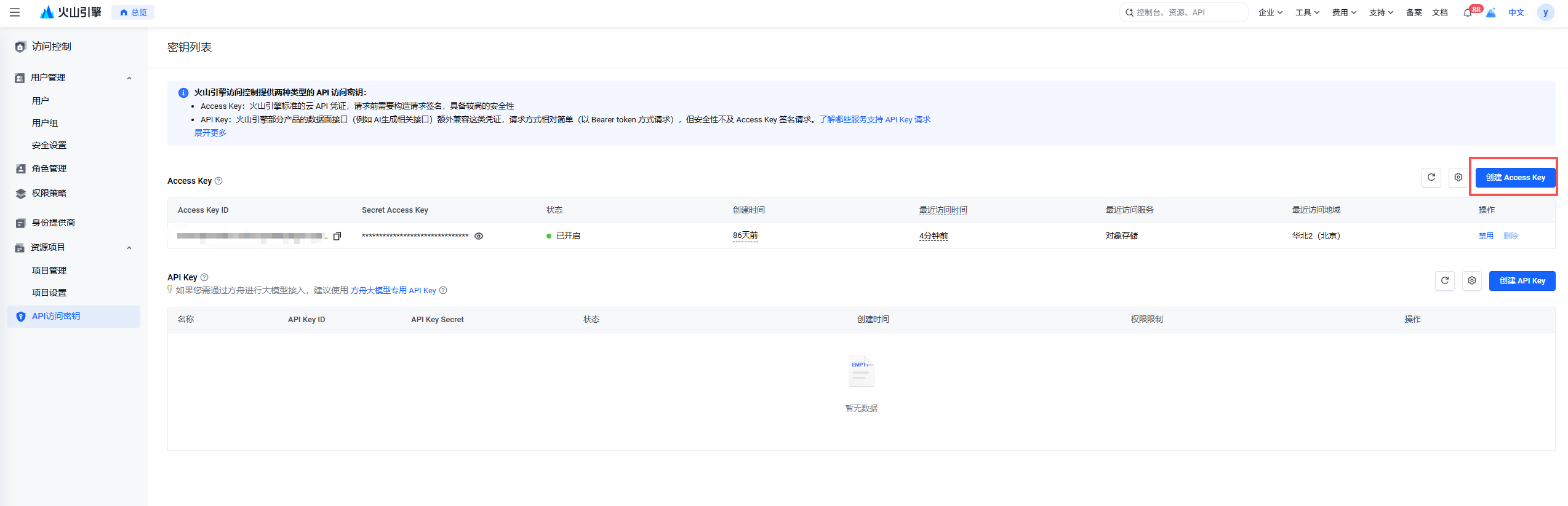Refresh the Access Key list
Screen dimensions: 1568x506
pyautogui.click(x=1431, y=178)
